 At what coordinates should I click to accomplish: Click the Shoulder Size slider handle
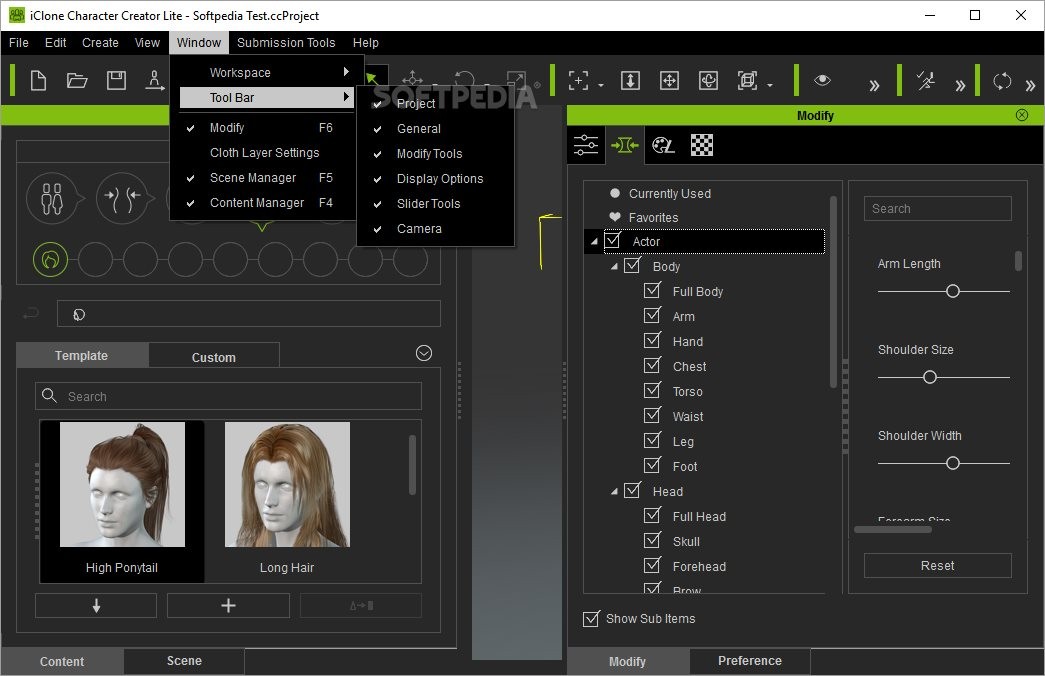tap(930, 377)
